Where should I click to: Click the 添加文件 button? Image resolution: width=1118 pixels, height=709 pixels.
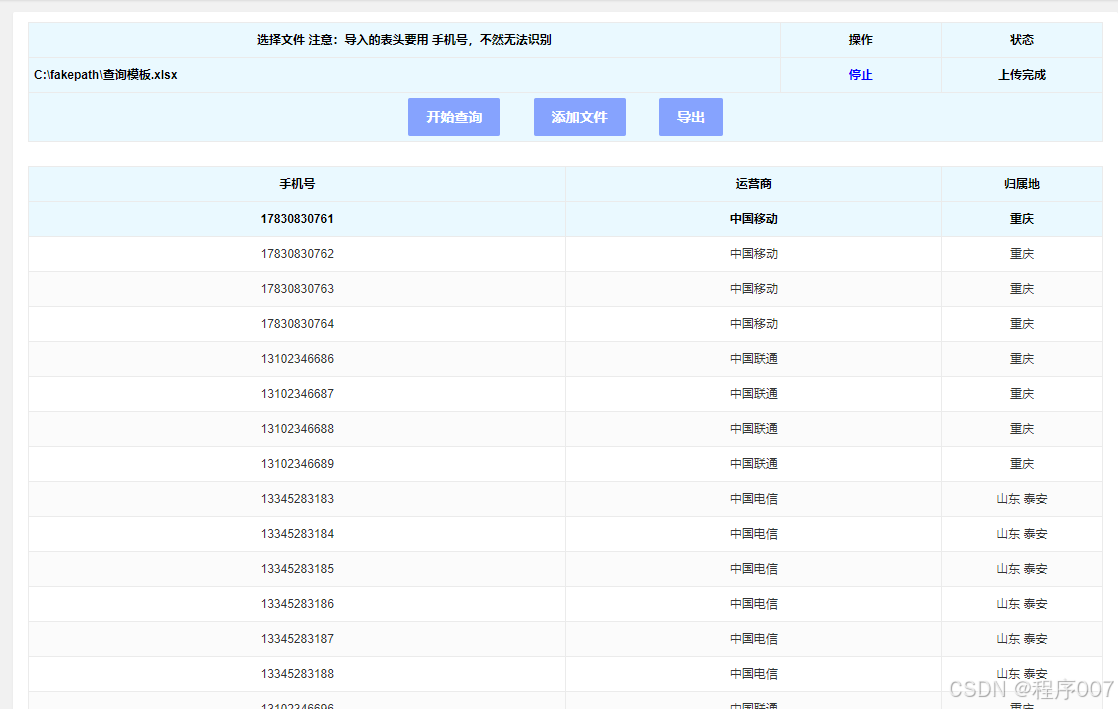(x=579, y=117)
